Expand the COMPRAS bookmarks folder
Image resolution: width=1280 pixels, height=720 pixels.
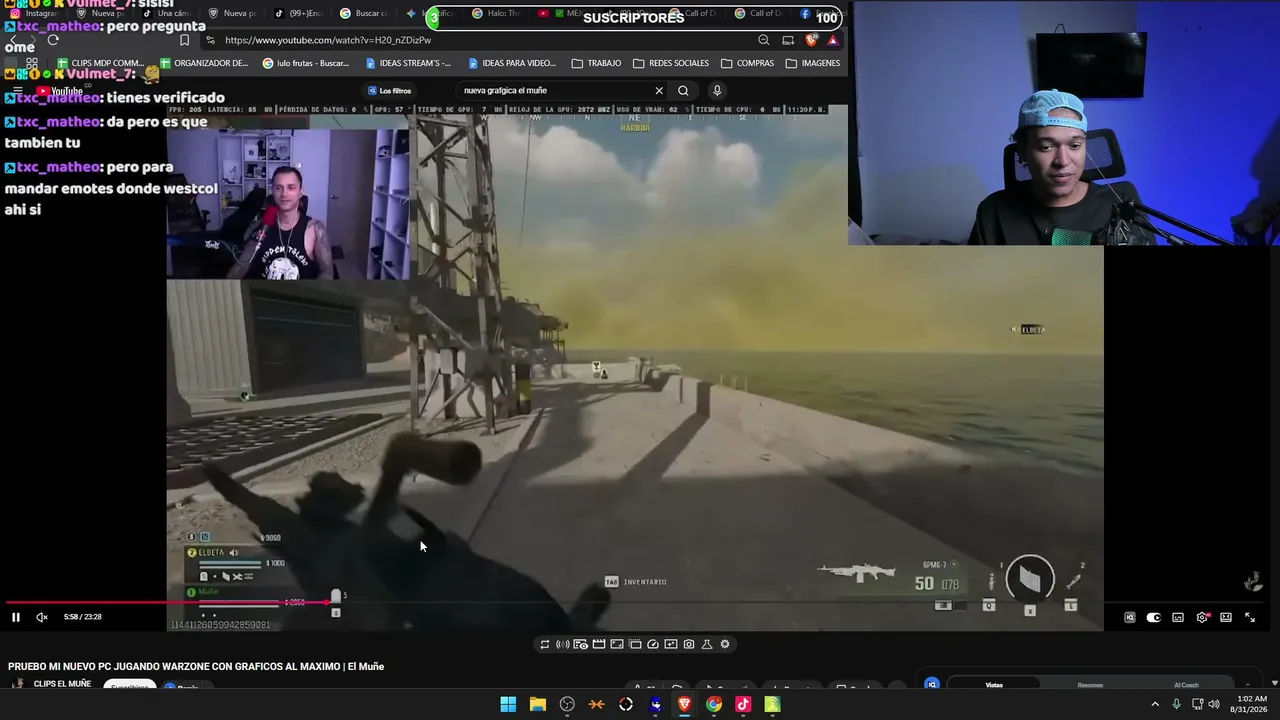pyautogui.click(x=747, y=63)
